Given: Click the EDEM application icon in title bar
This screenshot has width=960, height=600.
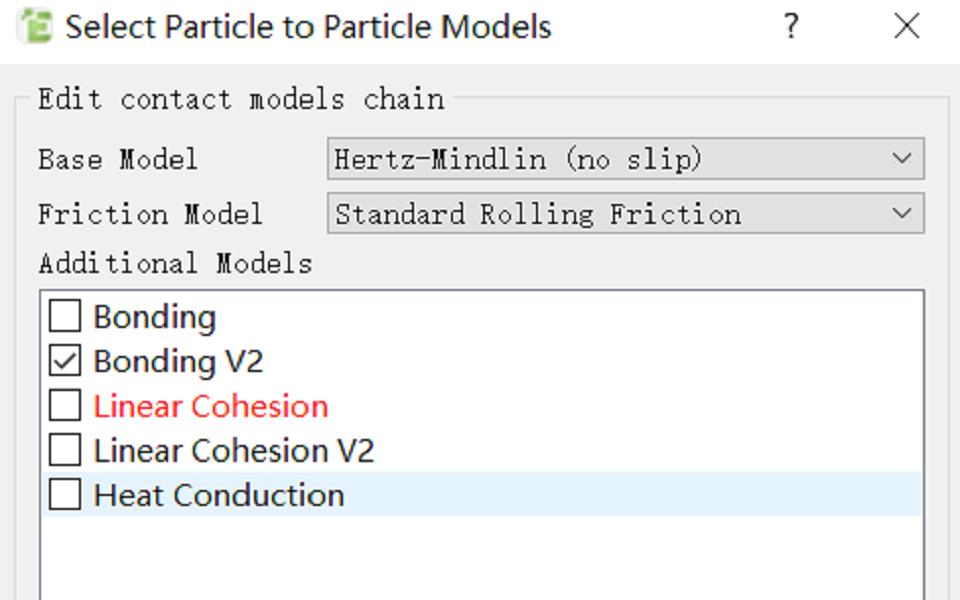Looking at the screenshot, I should [x=36, y=27].
